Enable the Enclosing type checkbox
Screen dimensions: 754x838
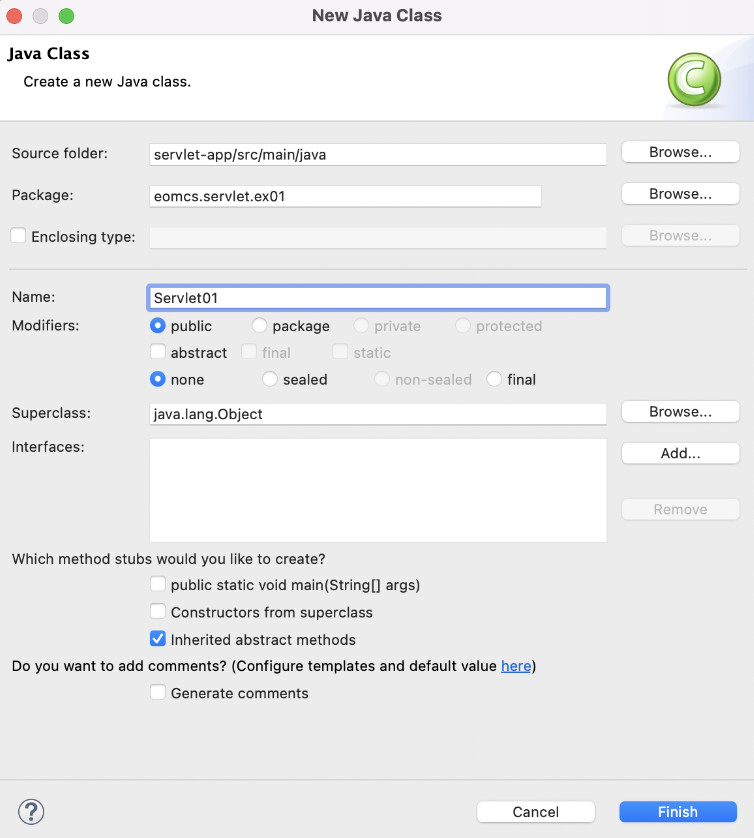point(18,236)
